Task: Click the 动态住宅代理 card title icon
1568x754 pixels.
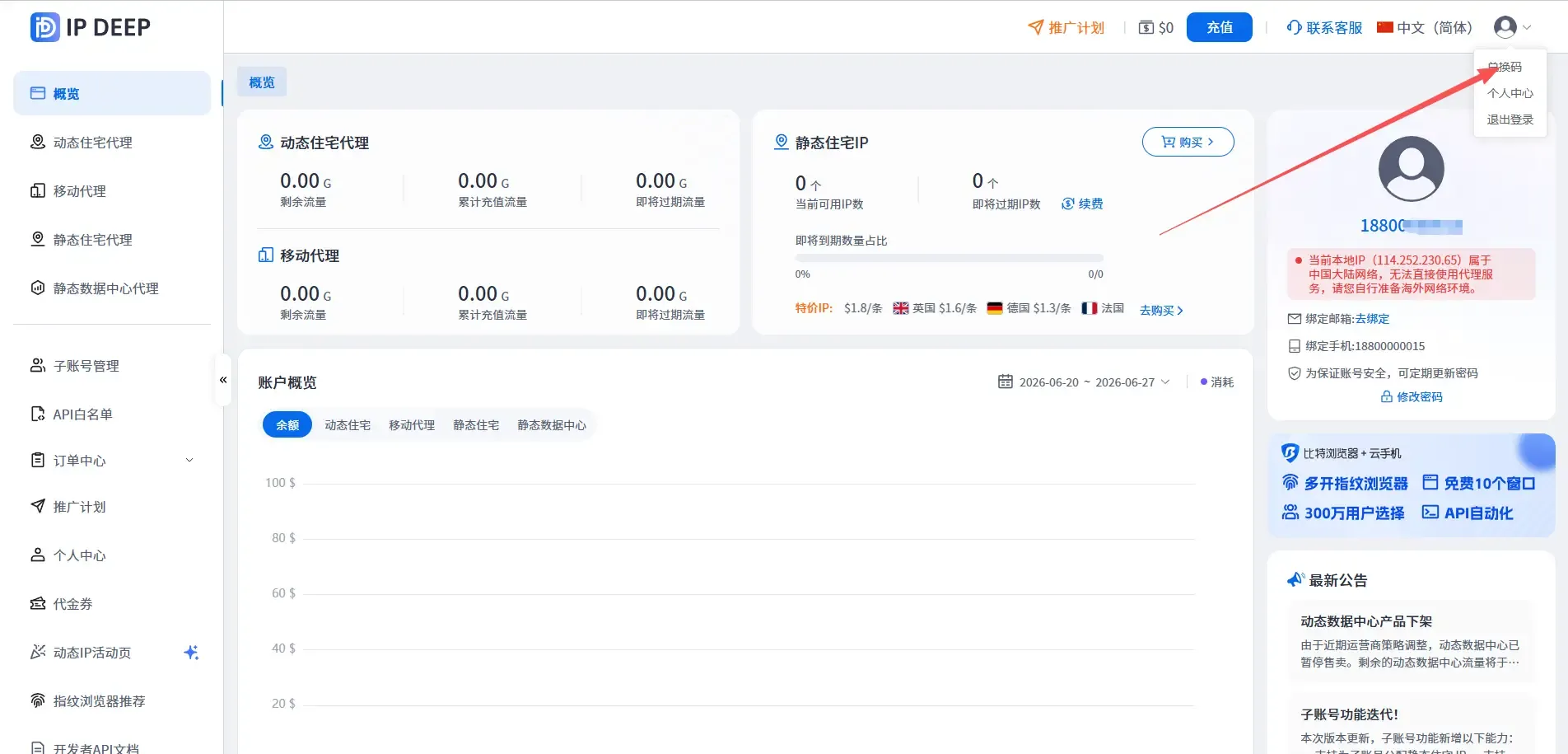Action: (266, 142)
